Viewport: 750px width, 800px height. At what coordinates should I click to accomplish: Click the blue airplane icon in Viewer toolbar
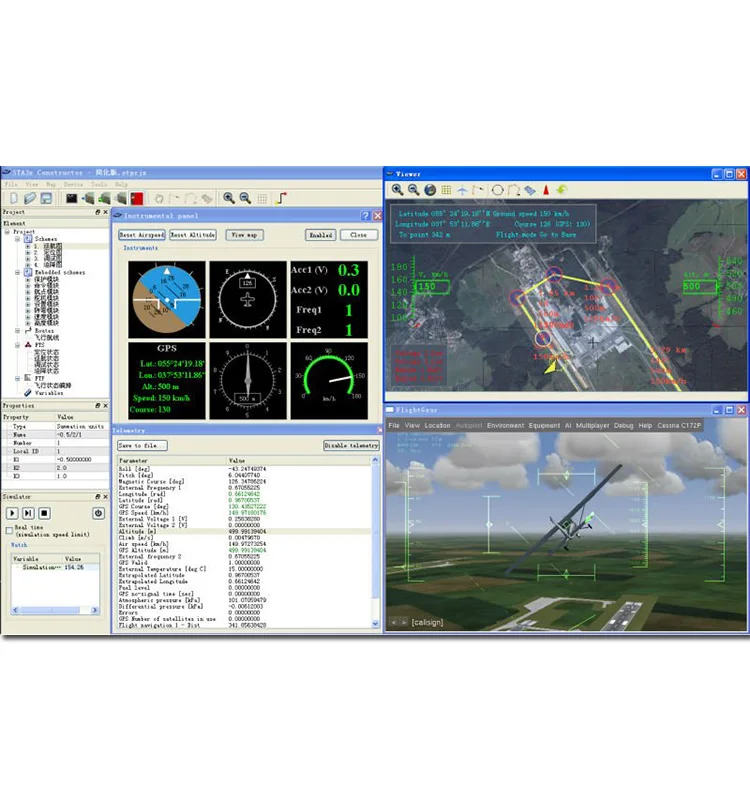[x=462, y=190]
